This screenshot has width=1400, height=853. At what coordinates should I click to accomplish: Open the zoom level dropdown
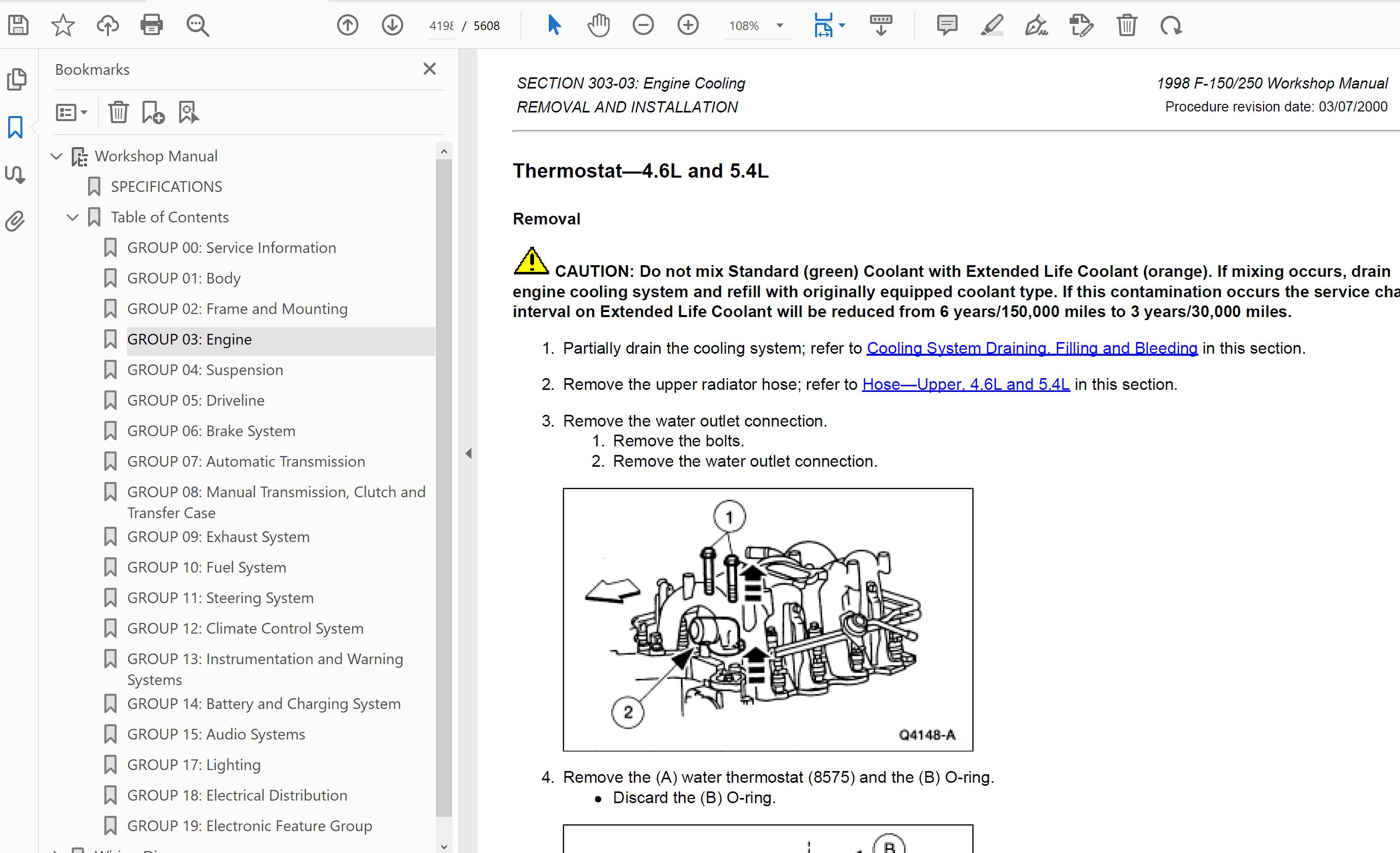[x=780, y=25]
